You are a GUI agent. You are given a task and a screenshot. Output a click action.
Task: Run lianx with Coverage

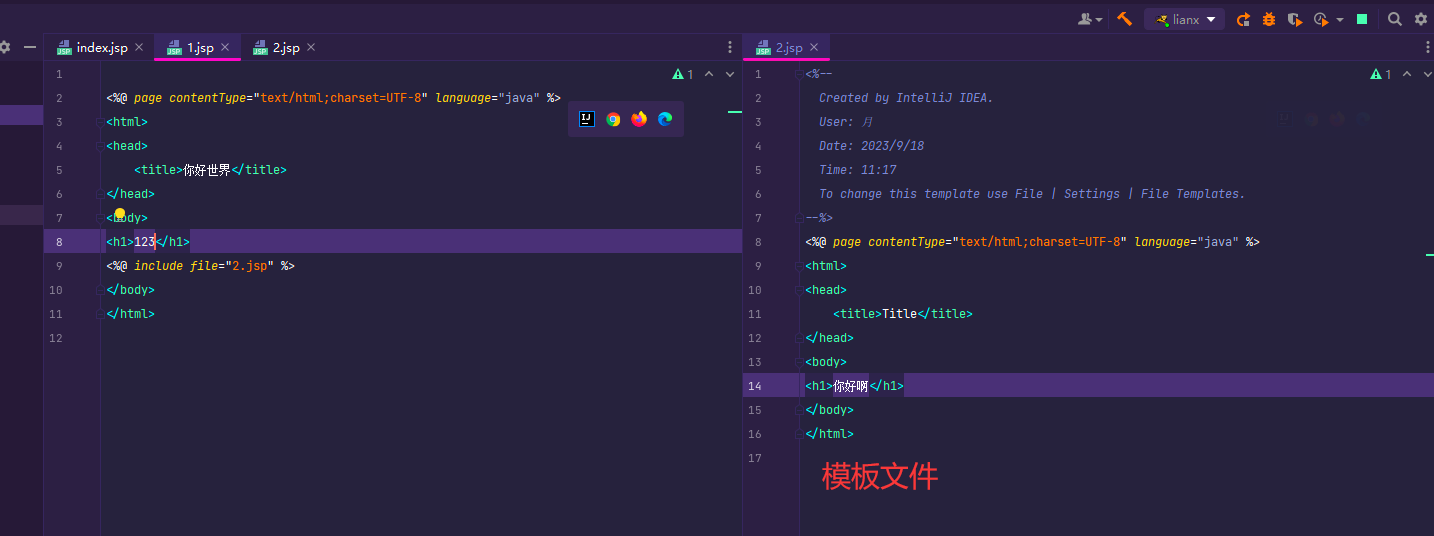click(1295, 19)
